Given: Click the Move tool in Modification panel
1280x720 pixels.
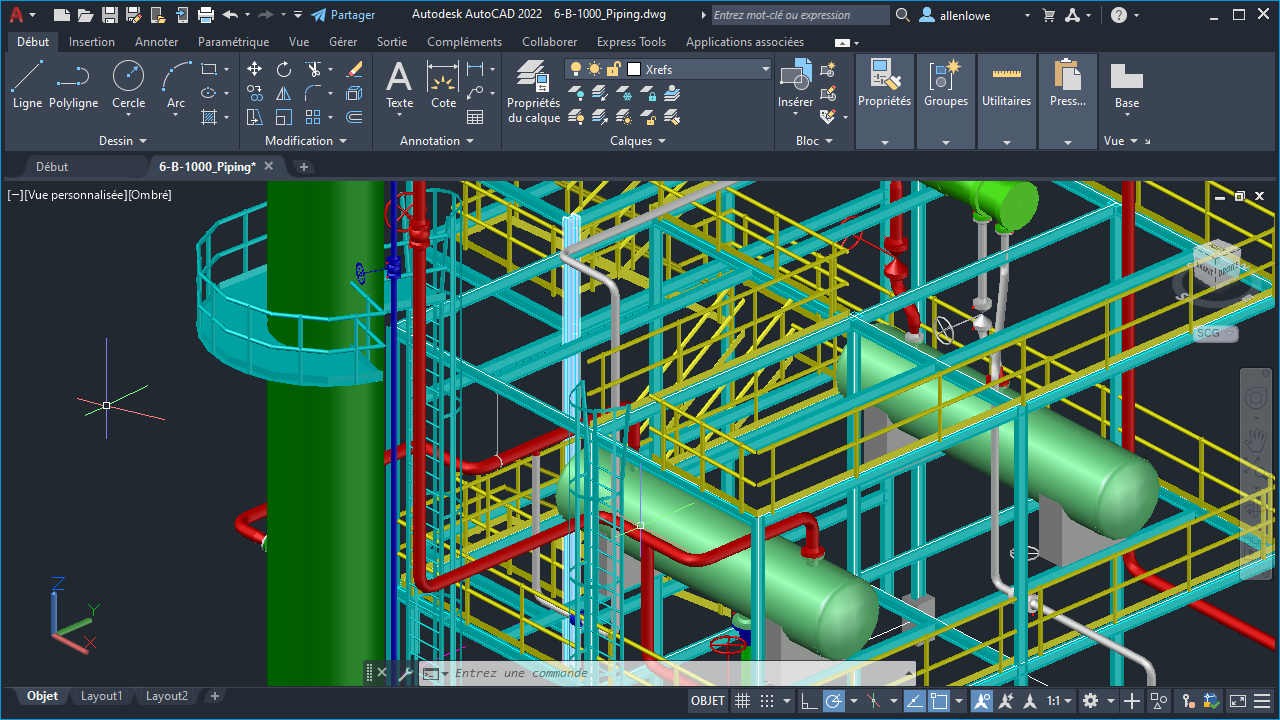Looking at the screenshot, I should pyautogui.click(x=254, y=69).
